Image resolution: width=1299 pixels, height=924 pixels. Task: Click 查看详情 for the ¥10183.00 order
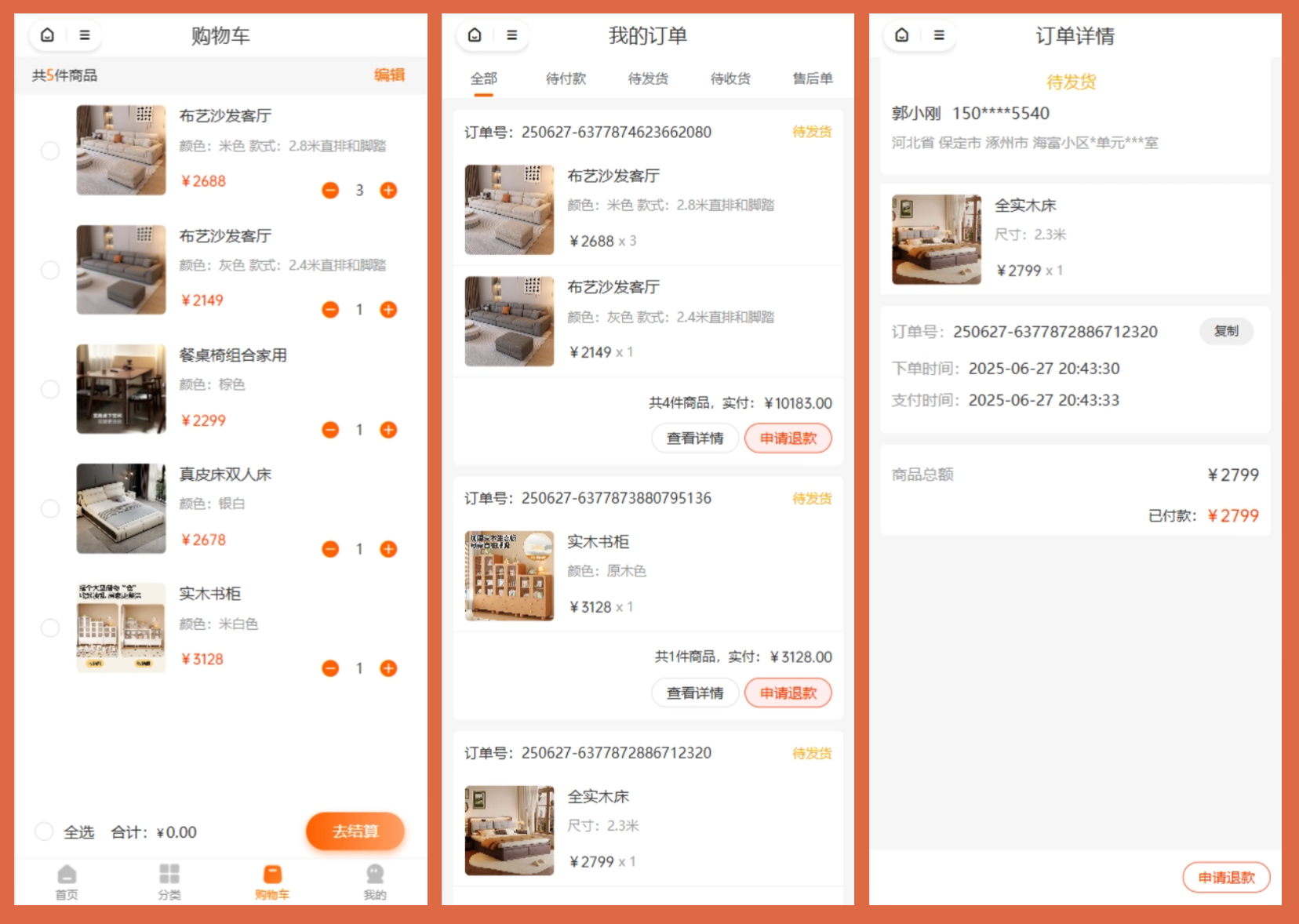coord(695,438)
